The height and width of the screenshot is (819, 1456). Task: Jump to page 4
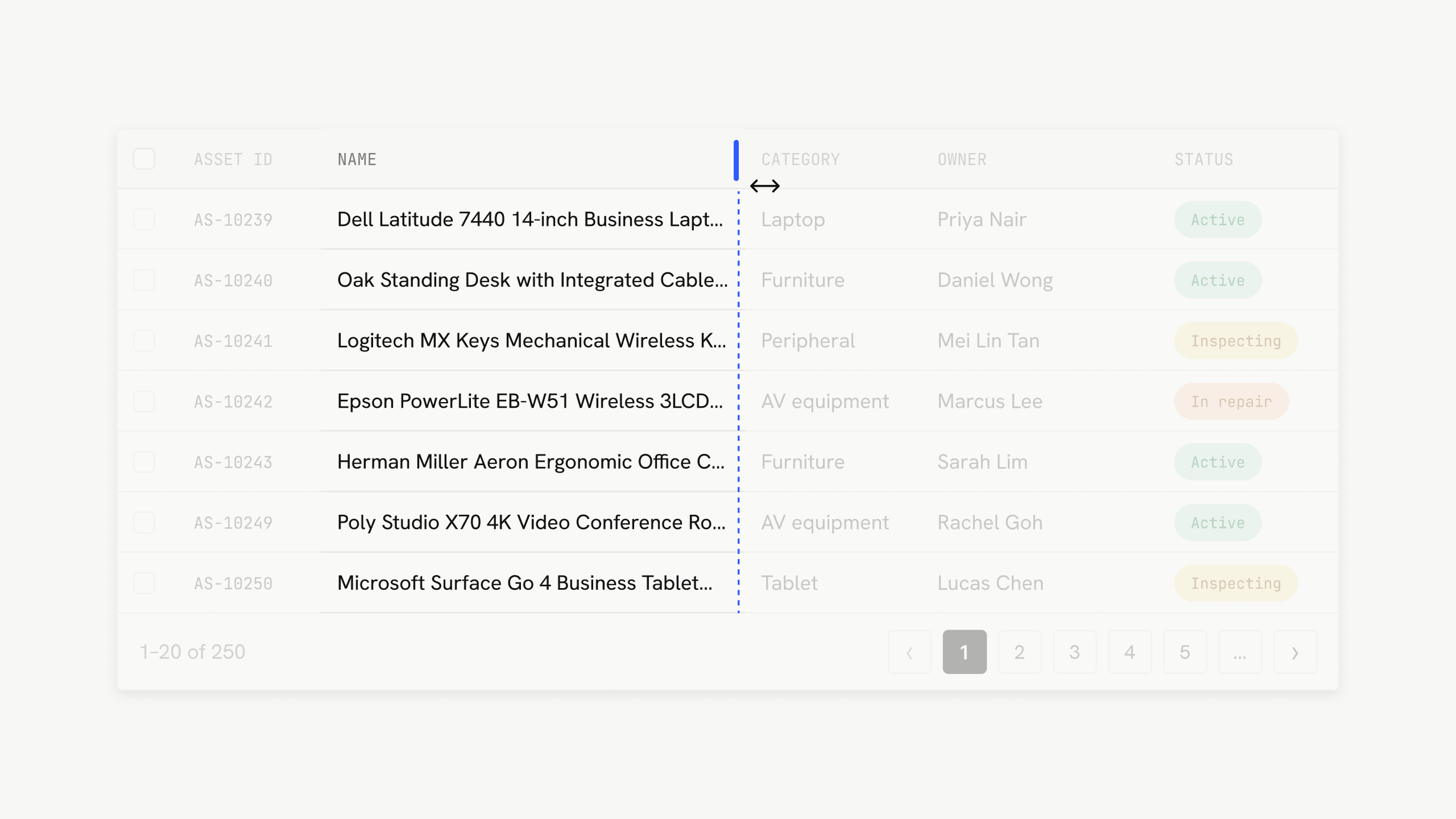point(1130,652)
